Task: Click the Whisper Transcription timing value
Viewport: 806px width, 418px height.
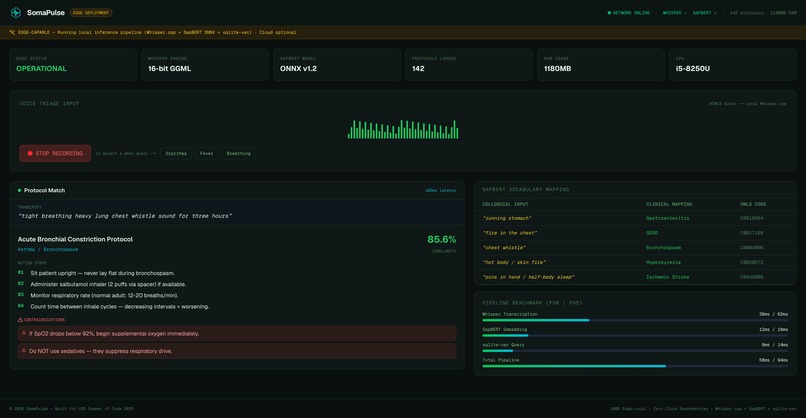Action: coord(773,314)
